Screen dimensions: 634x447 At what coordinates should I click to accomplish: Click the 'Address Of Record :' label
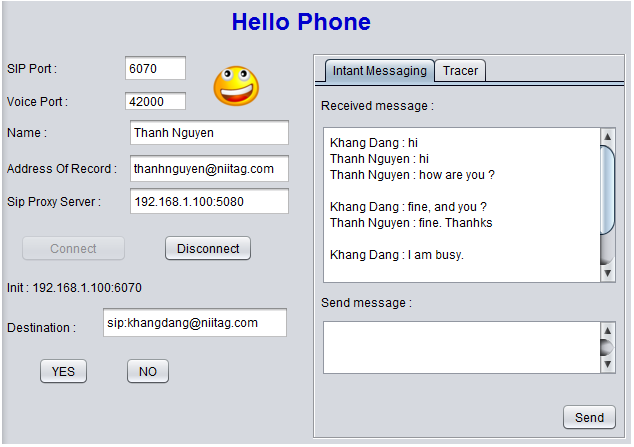point(62,169)
